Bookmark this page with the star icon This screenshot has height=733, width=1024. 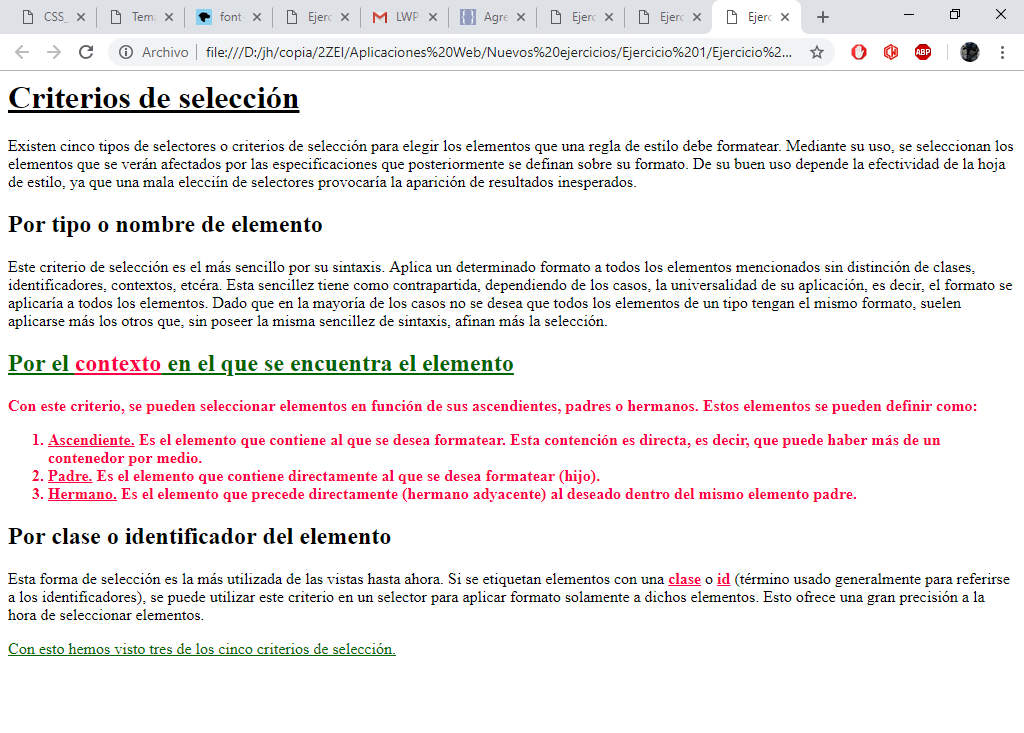click(816, 52)
